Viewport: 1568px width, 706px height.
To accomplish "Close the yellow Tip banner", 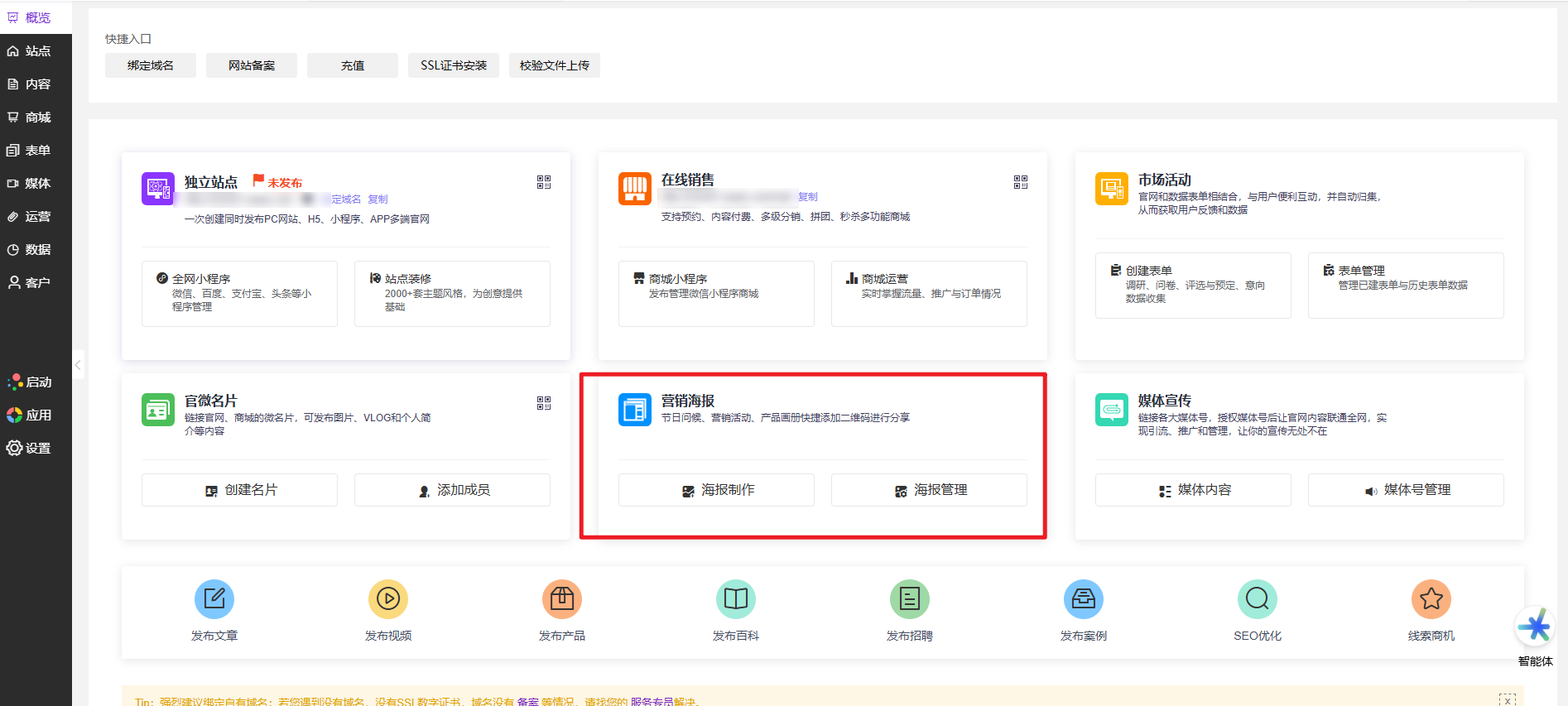I will coord(1507,700).
